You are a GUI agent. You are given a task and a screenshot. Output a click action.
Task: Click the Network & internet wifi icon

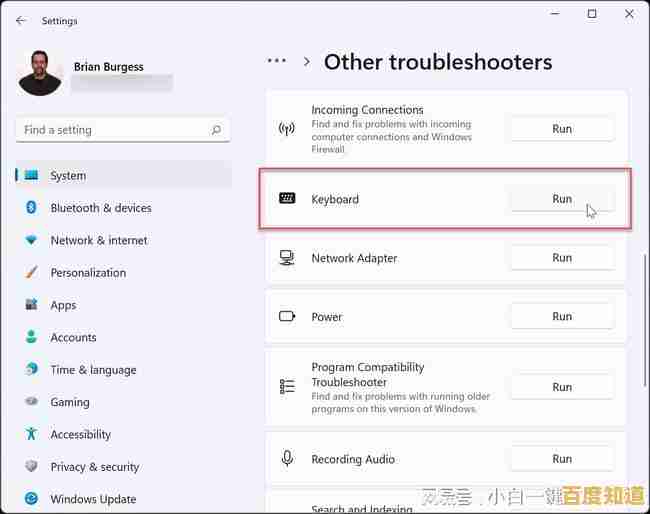tap(31, 240)
